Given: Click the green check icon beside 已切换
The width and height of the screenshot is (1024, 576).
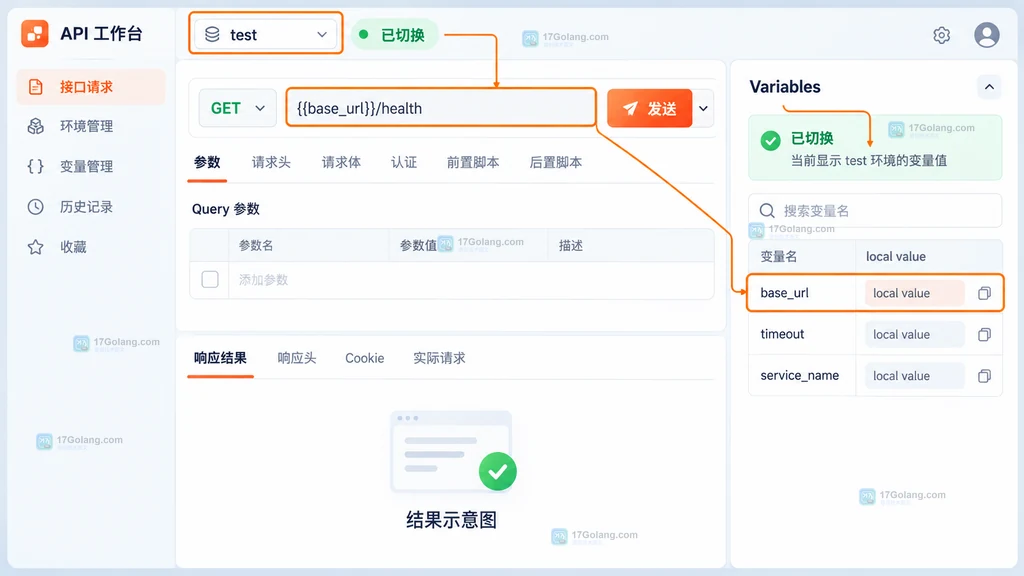Looking at the screenshot, I should click(771, 140).
